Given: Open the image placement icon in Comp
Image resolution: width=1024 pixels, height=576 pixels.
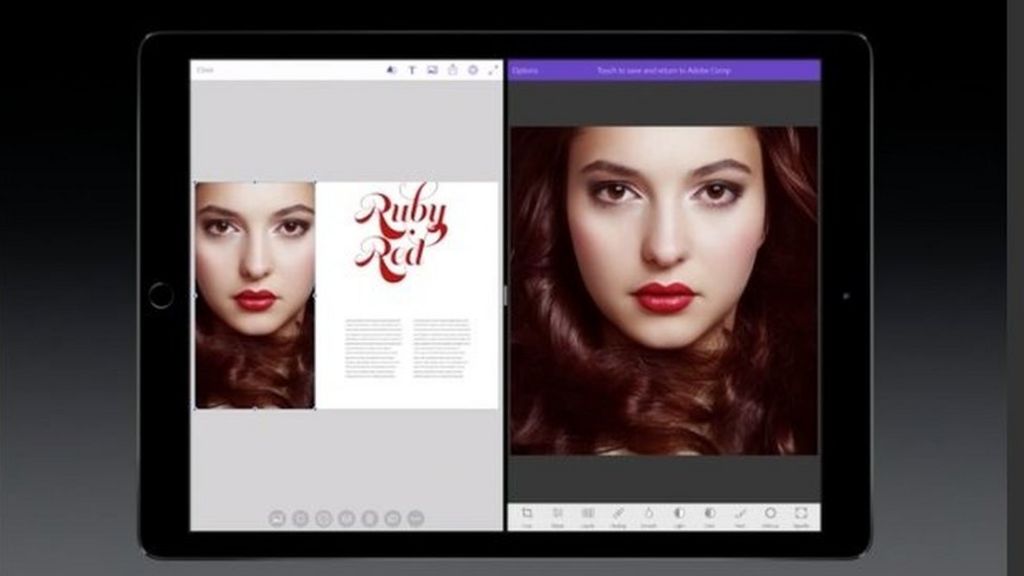Looking at the screenshot, I should coord(432,70).
